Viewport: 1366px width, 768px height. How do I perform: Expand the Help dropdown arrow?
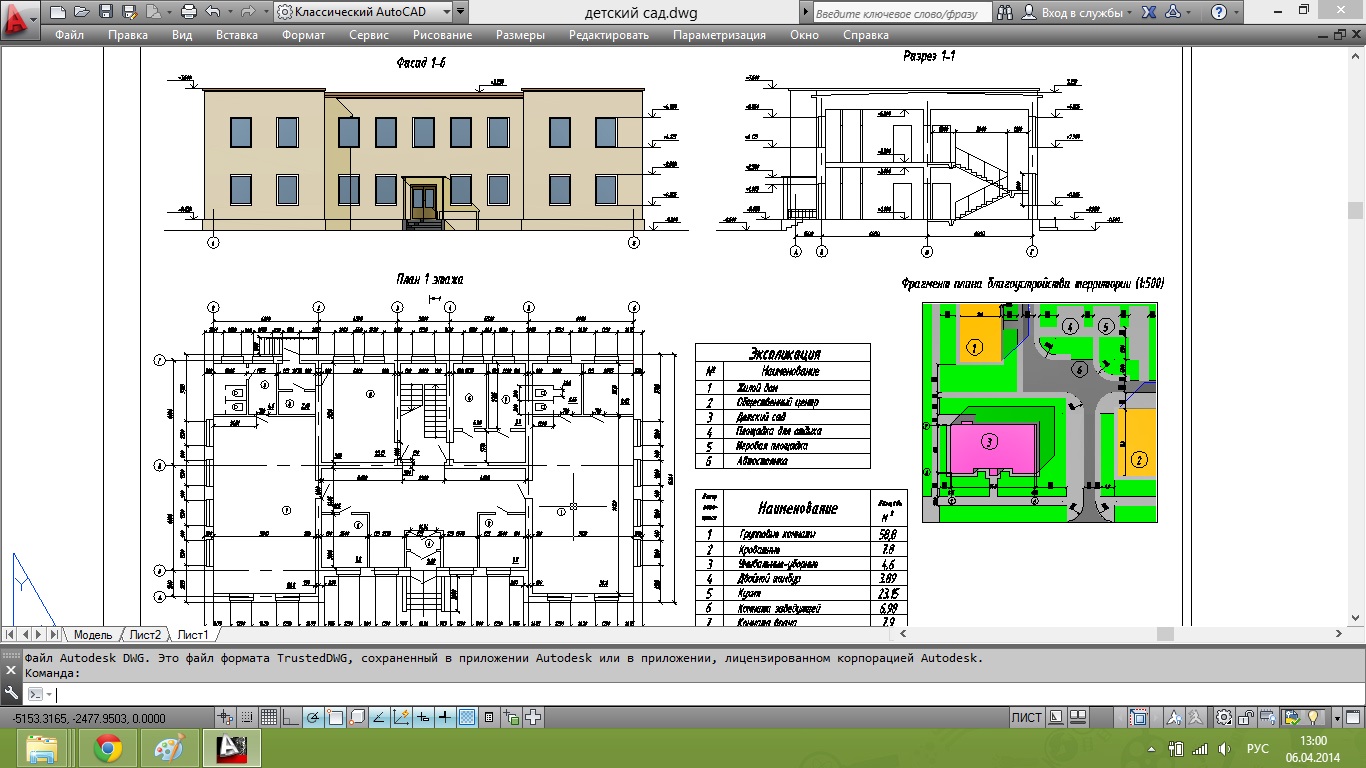tap(1238, 12)
